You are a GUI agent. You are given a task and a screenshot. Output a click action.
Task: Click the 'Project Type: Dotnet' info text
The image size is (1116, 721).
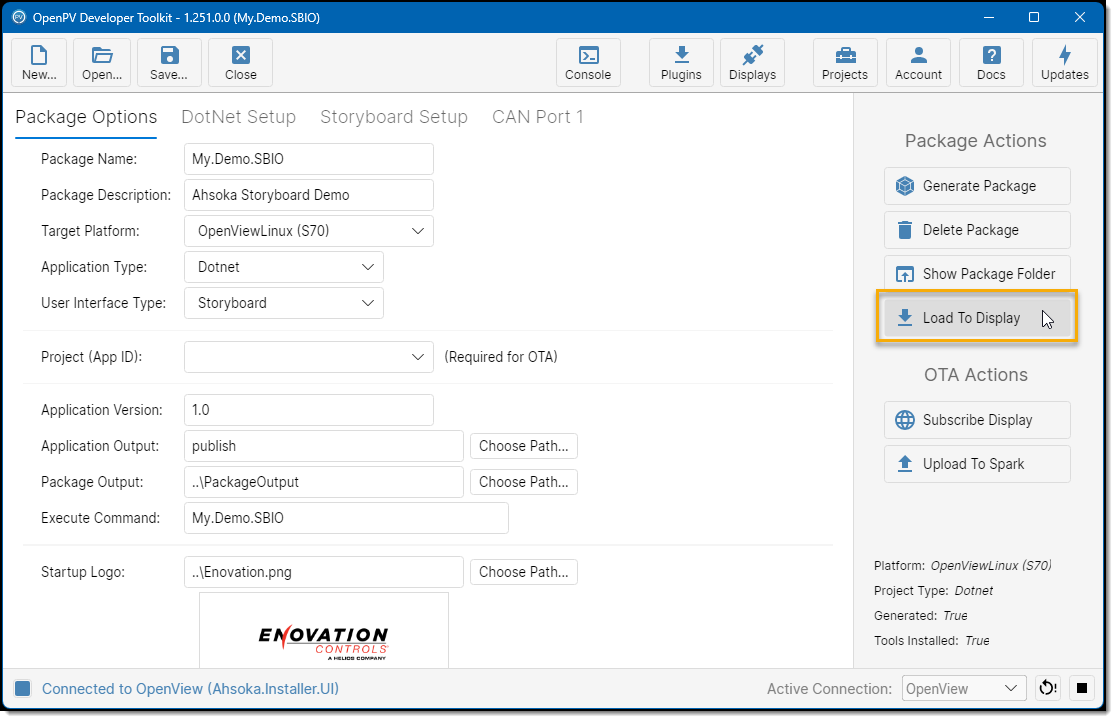tap(933, 591)
